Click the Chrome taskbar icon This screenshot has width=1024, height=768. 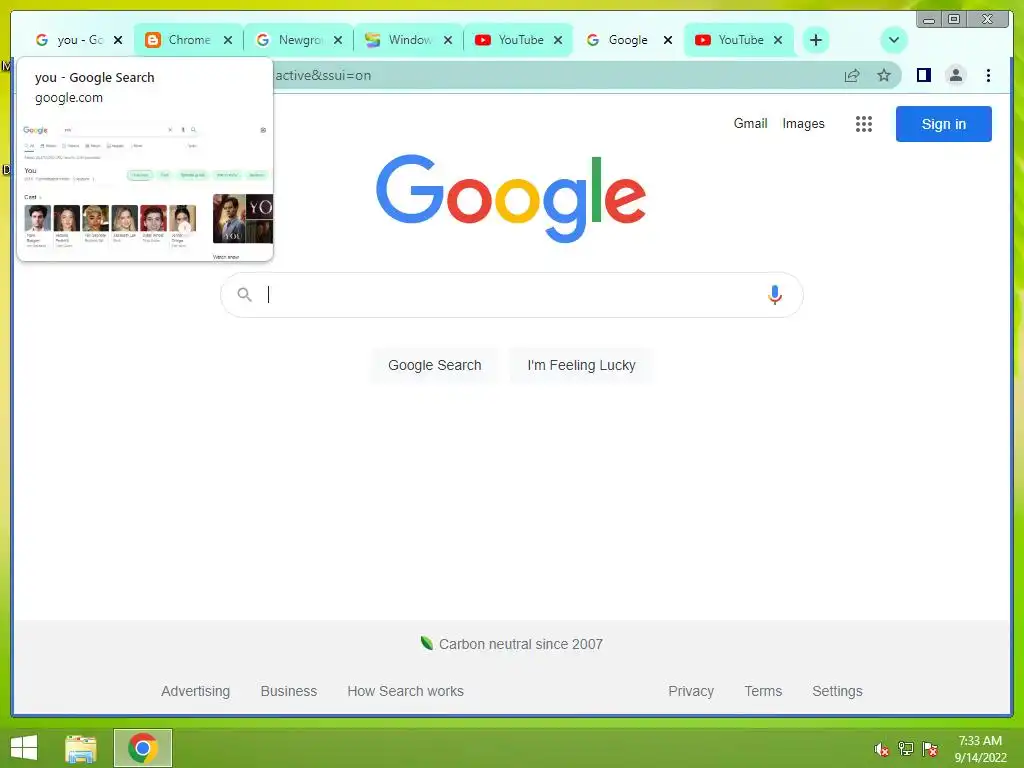click(x=142, y=748)
